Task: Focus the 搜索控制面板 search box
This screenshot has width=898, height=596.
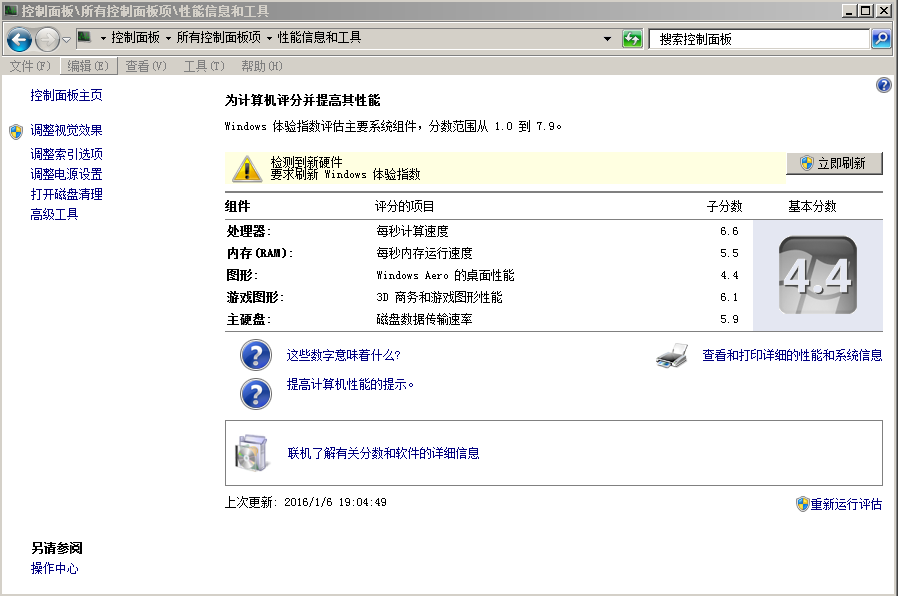Action: point(759,39)
